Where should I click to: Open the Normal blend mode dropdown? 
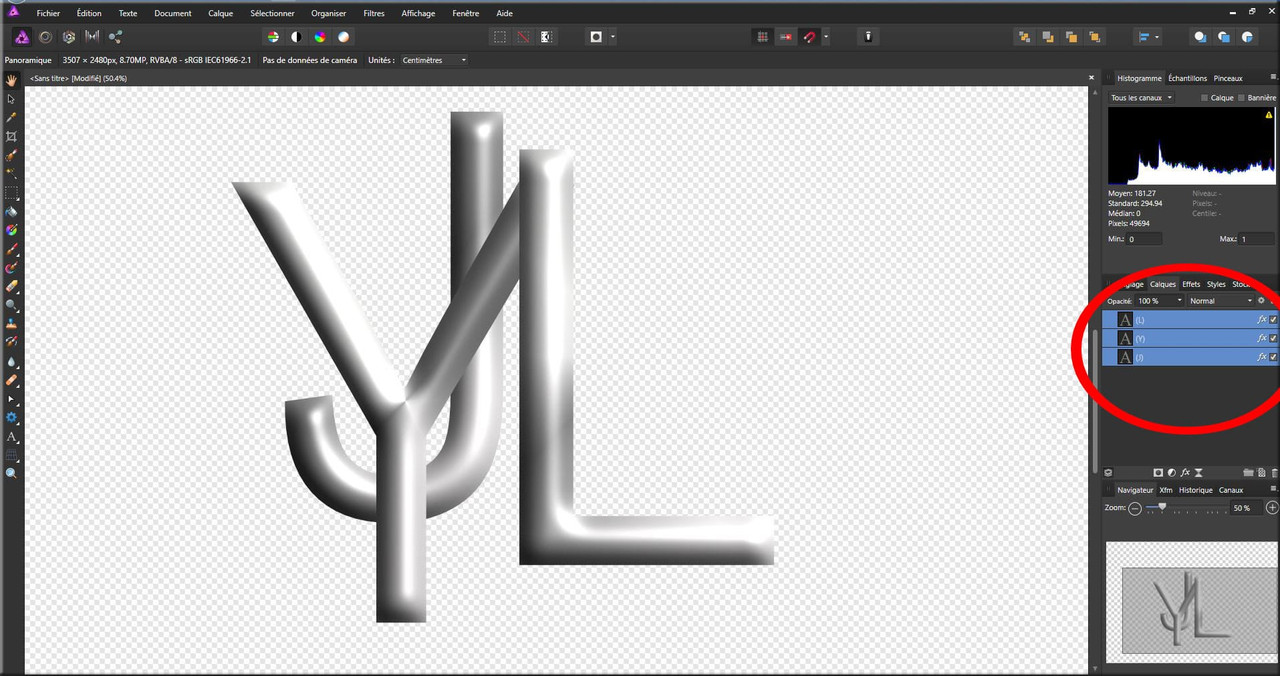tap(1221, 300)
